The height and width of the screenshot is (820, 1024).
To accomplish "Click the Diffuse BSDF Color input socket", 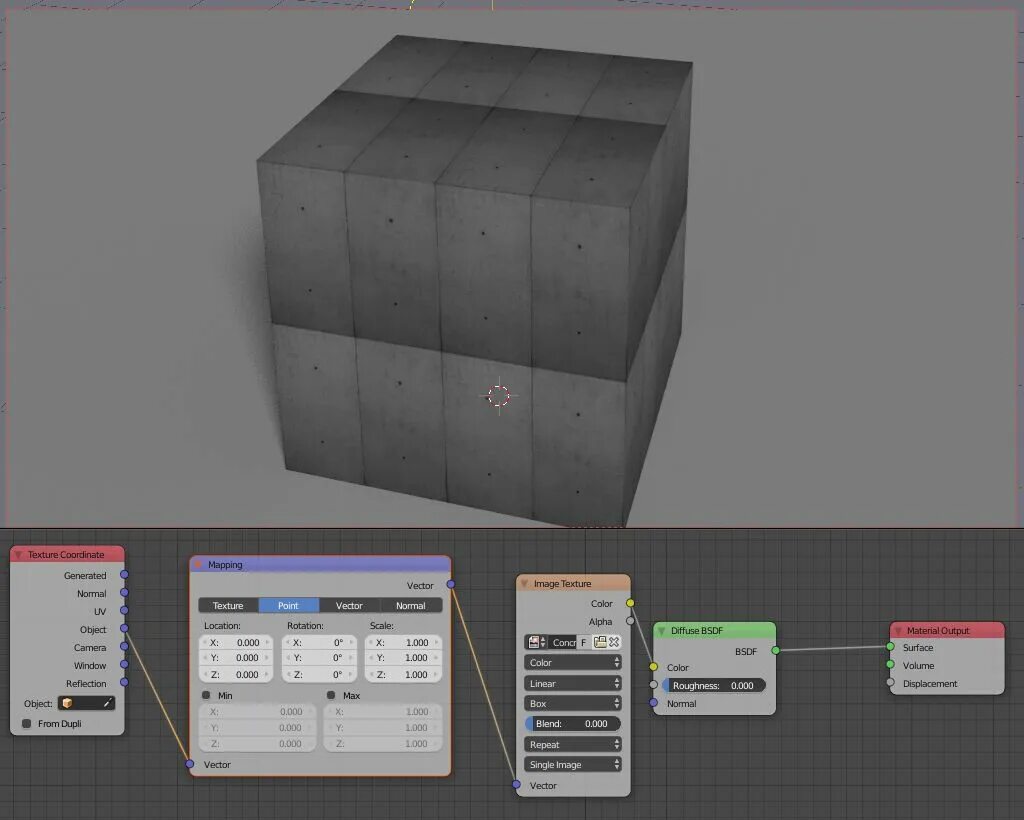I will 653,667.
